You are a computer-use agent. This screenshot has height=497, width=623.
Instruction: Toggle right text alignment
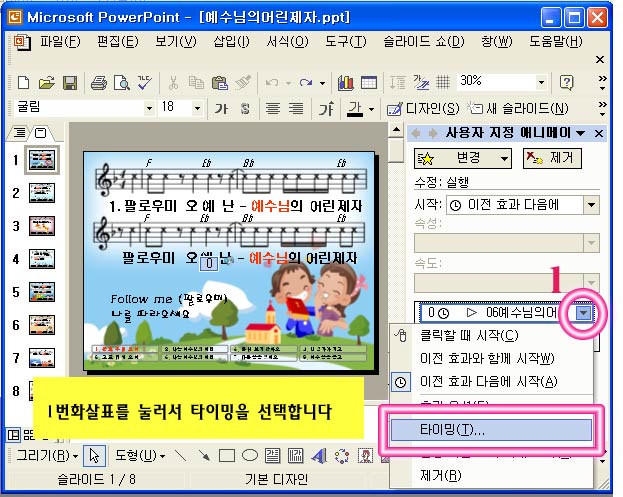point(296,108)
